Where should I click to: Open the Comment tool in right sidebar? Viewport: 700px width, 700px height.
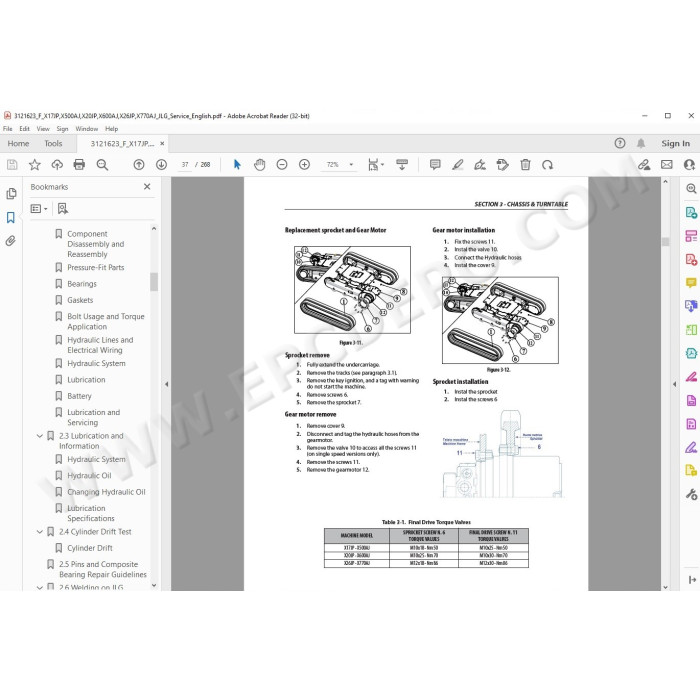[691, 283]
